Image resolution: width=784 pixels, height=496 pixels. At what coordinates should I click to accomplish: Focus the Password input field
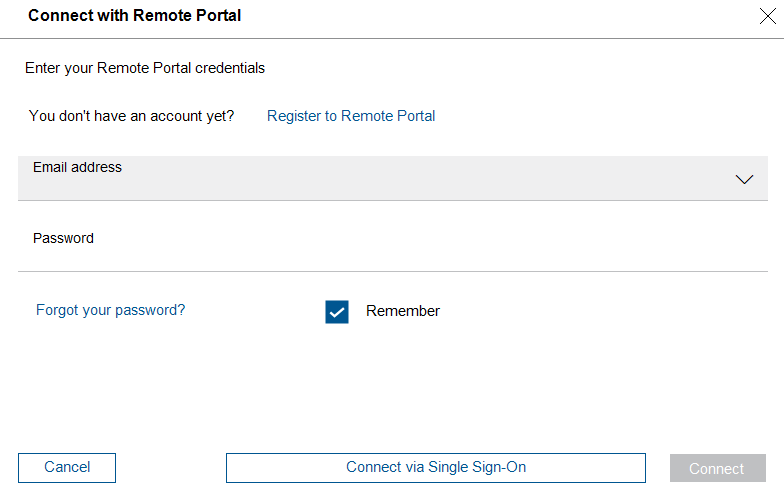point(392,250)
